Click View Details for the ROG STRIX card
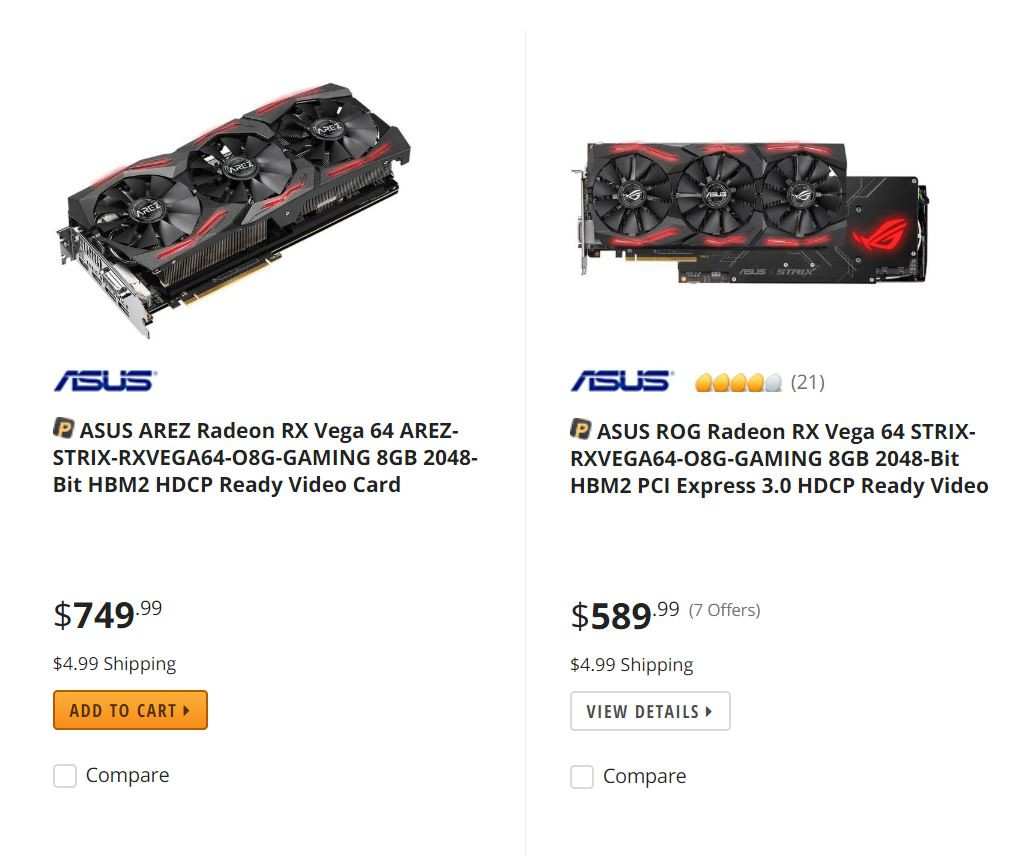The height and width of the screenshot is (856, 1013). (650, 711)
